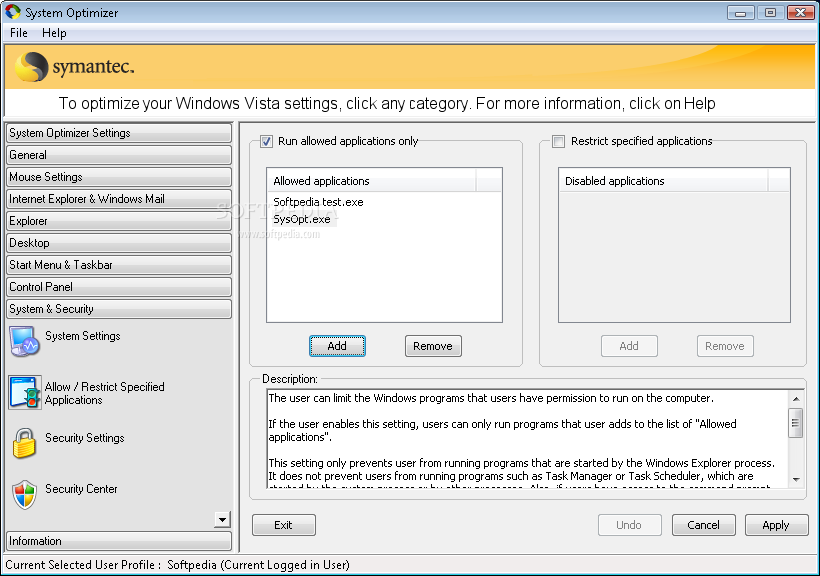Screen dimensions: 820x576
Task: Click the Undo button
Action: pyautogui.click(x=629, y=525)
